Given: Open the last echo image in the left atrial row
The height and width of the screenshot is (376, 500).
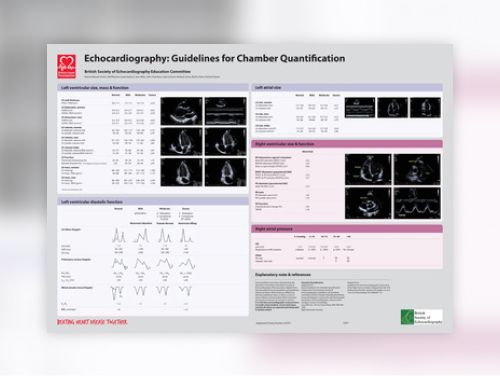Looking at the screenshot, I should pyautogui.click(x=425, y=108).
